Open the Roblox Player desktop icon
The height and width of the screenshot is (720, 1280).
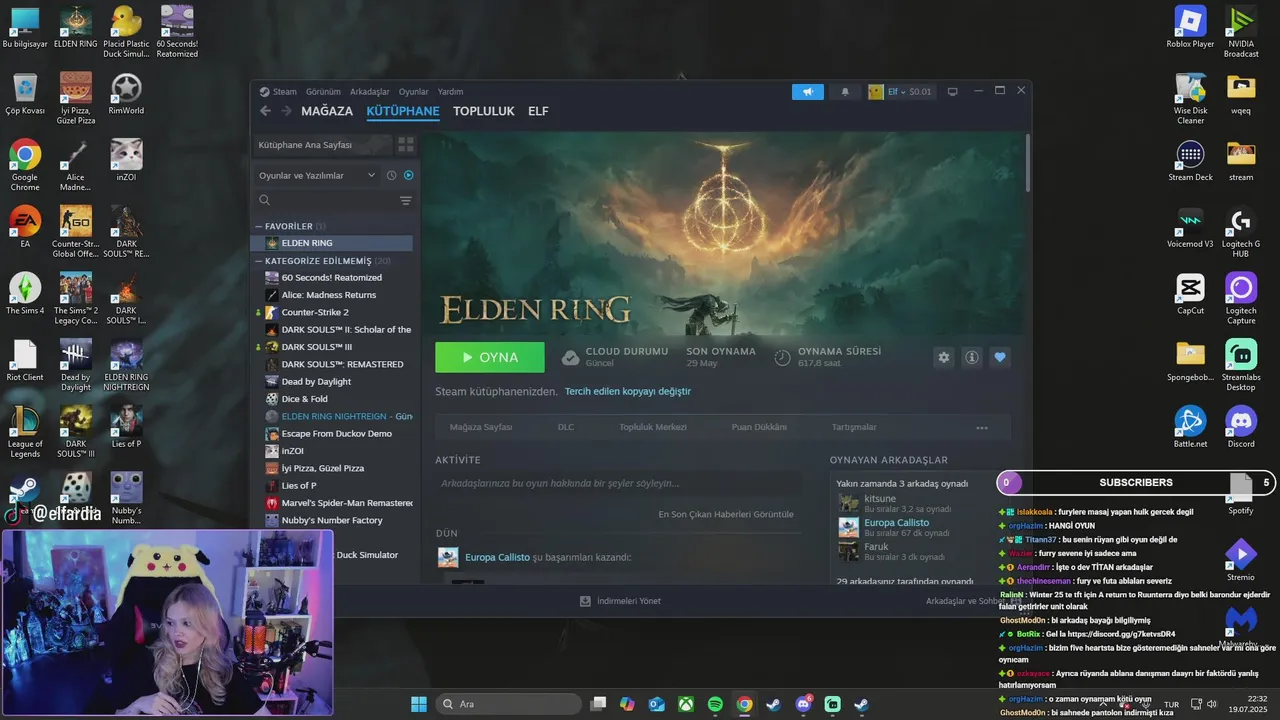1190,27
